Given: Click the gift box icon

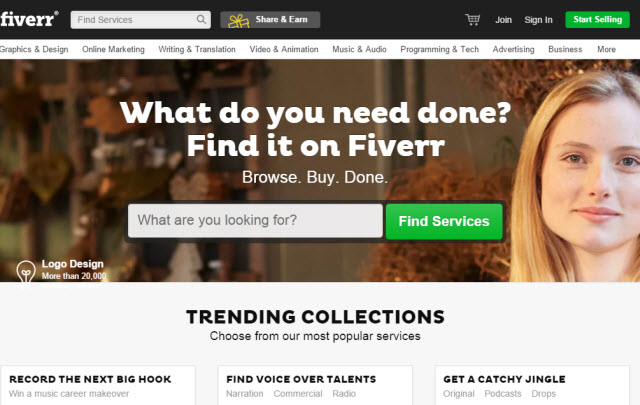Looking at the screenshot, I should click(238, 20).
